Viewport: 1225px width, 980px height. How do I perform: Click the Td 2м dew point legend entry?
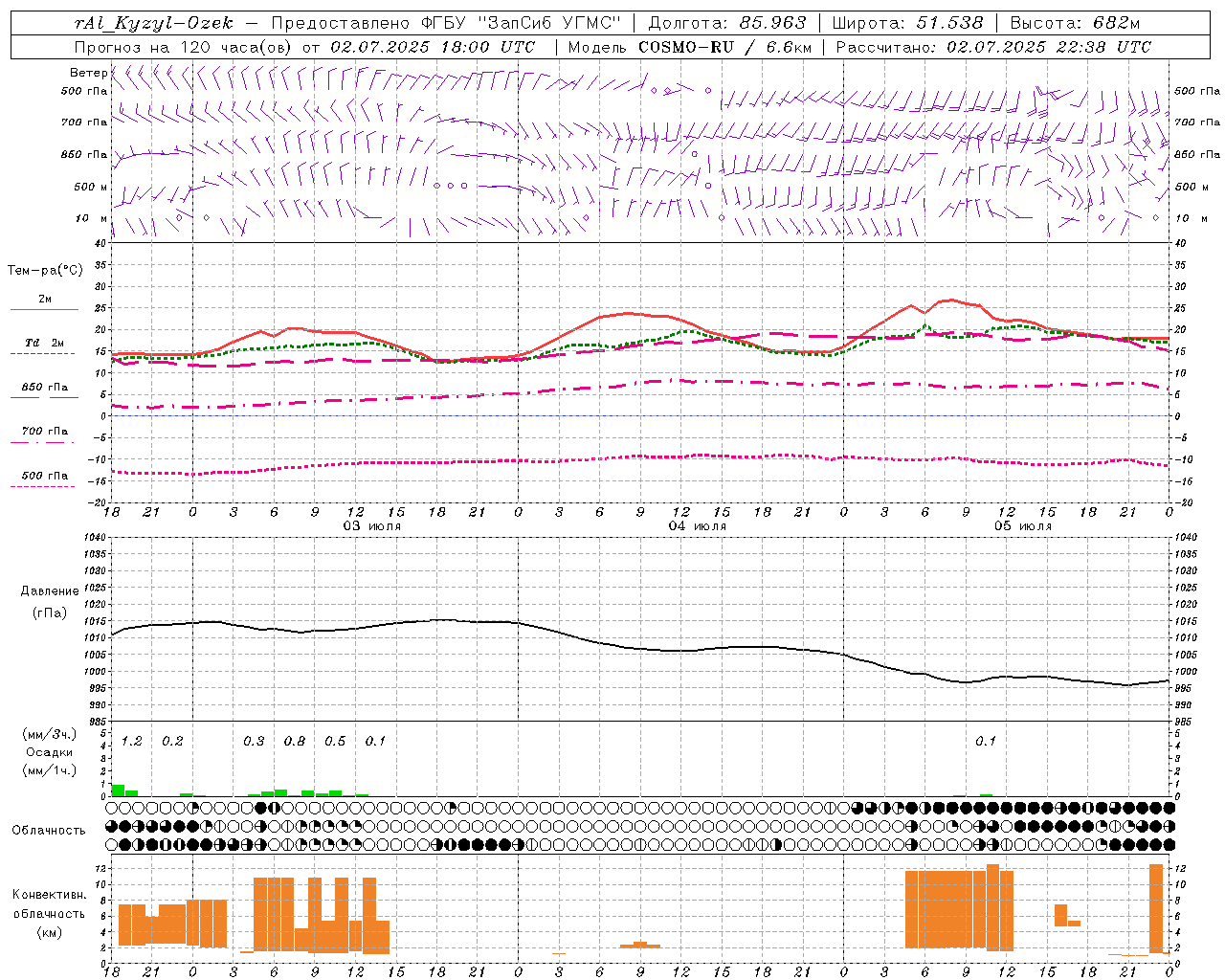45,343
